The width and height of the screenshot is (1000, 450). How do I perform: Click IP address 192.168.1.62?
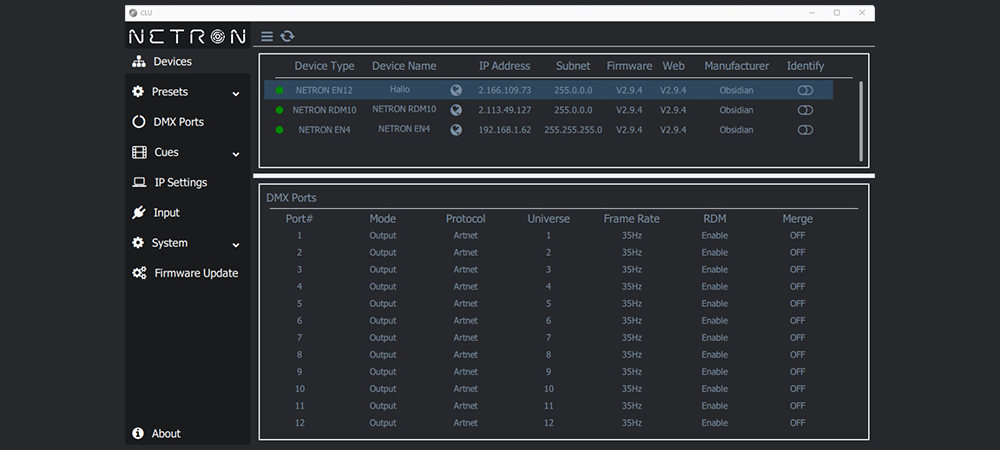pos(504,130)
